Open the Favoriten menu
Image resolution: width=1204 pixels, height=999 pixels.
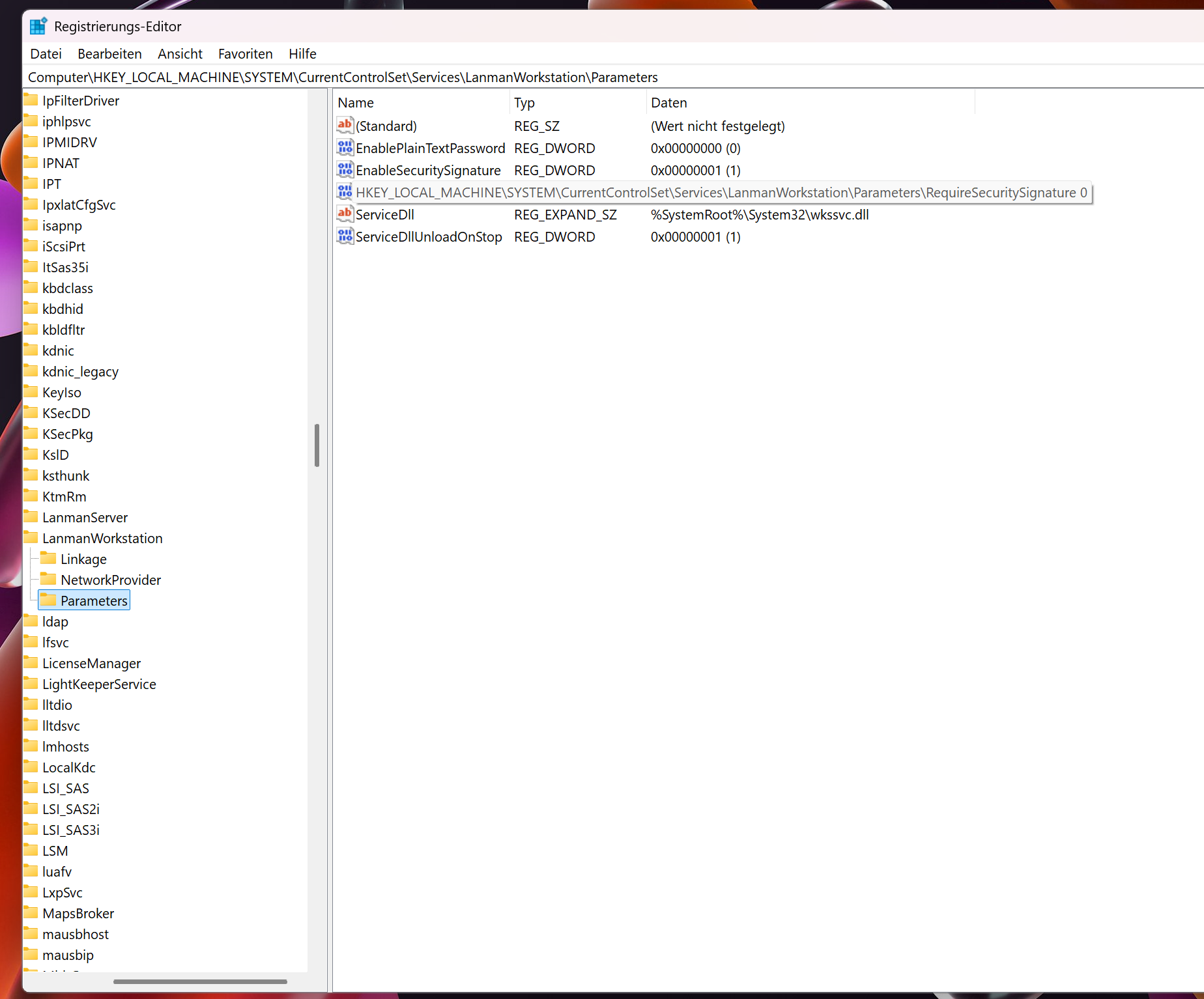(246, 53)
